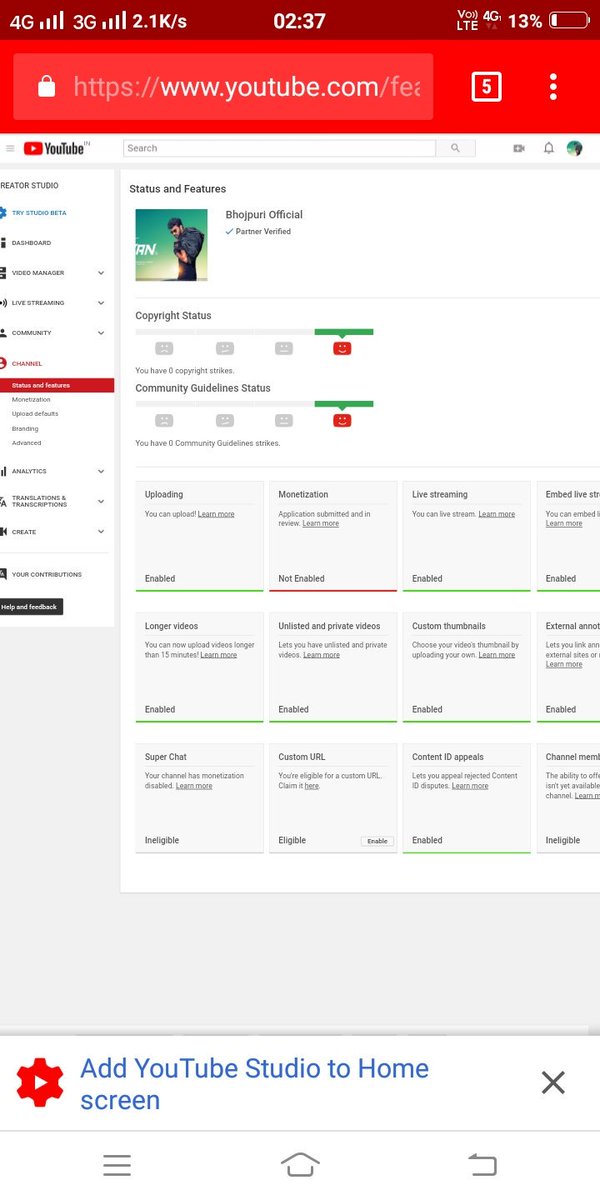This screenshot has height=1200, width=600.
Task: Click 'You have 0 Community Guidelines strikes' text
Action: [x=208, y=443]
